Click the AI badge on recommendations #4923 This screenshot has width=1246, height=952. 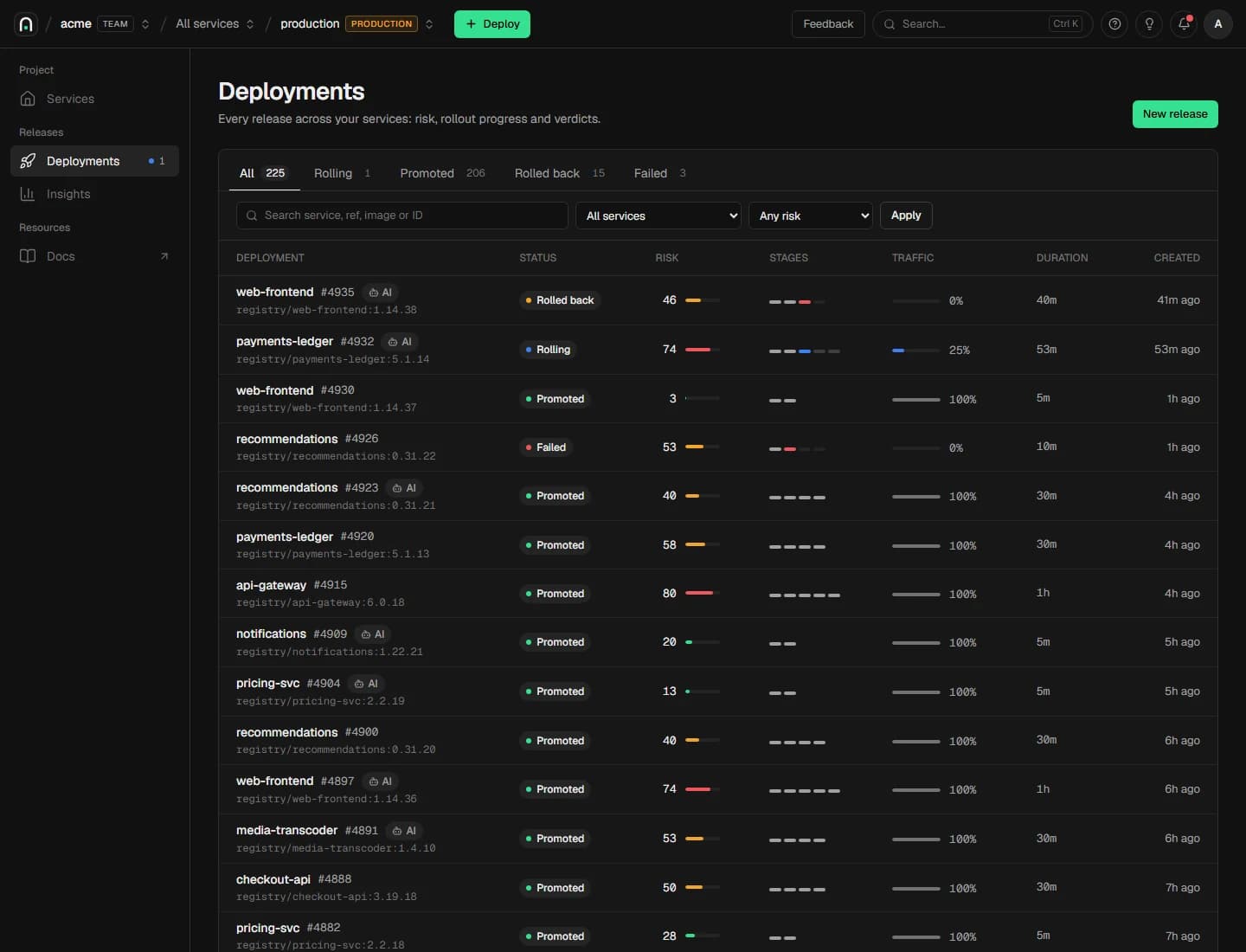(x=404, y=488)
